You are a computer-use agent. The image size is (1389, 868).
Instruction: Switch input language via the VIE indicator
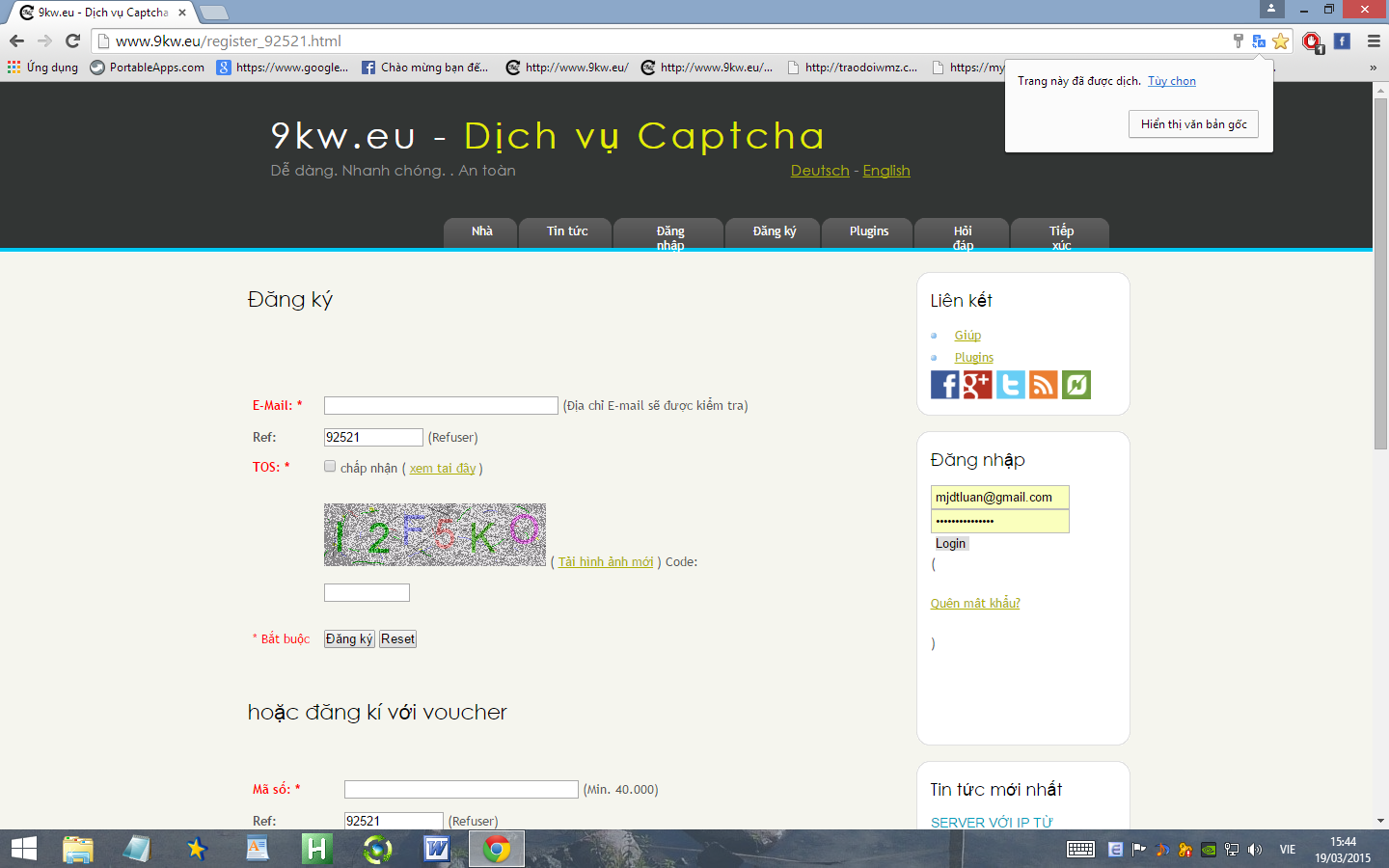1288,850
